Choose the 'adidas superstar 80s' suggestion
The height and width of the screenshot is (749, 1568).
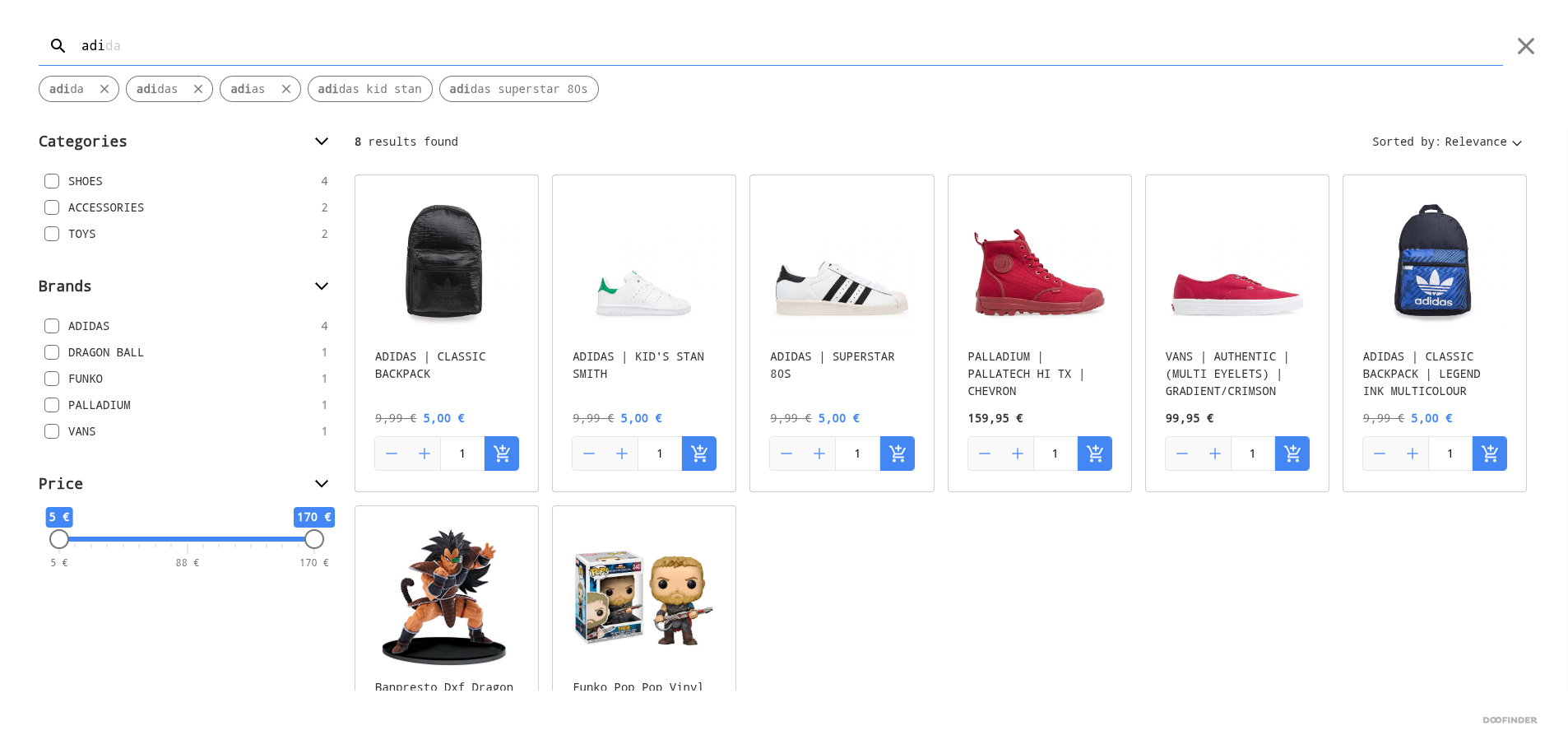pyautogui.click(x=518, y=89)
